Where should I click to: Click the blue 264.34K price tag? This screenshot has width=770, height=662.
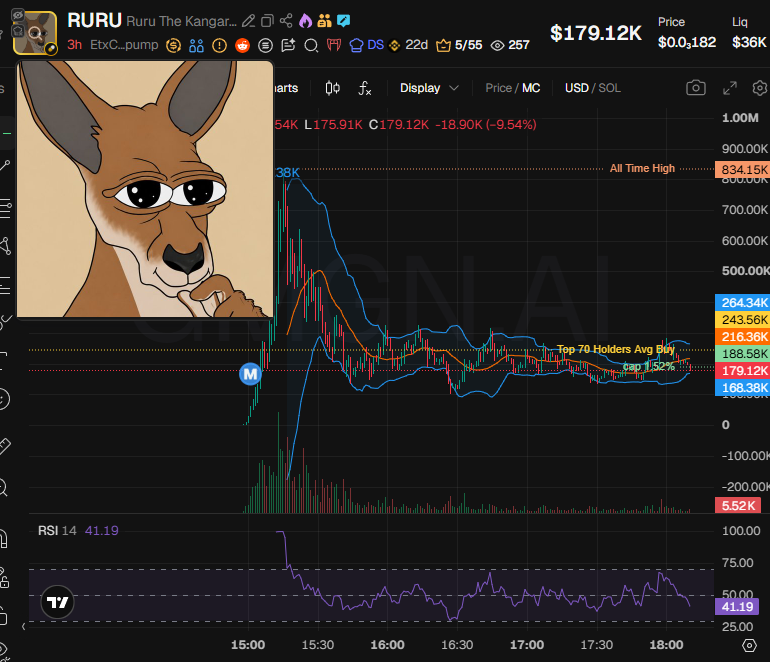[742, 303]
